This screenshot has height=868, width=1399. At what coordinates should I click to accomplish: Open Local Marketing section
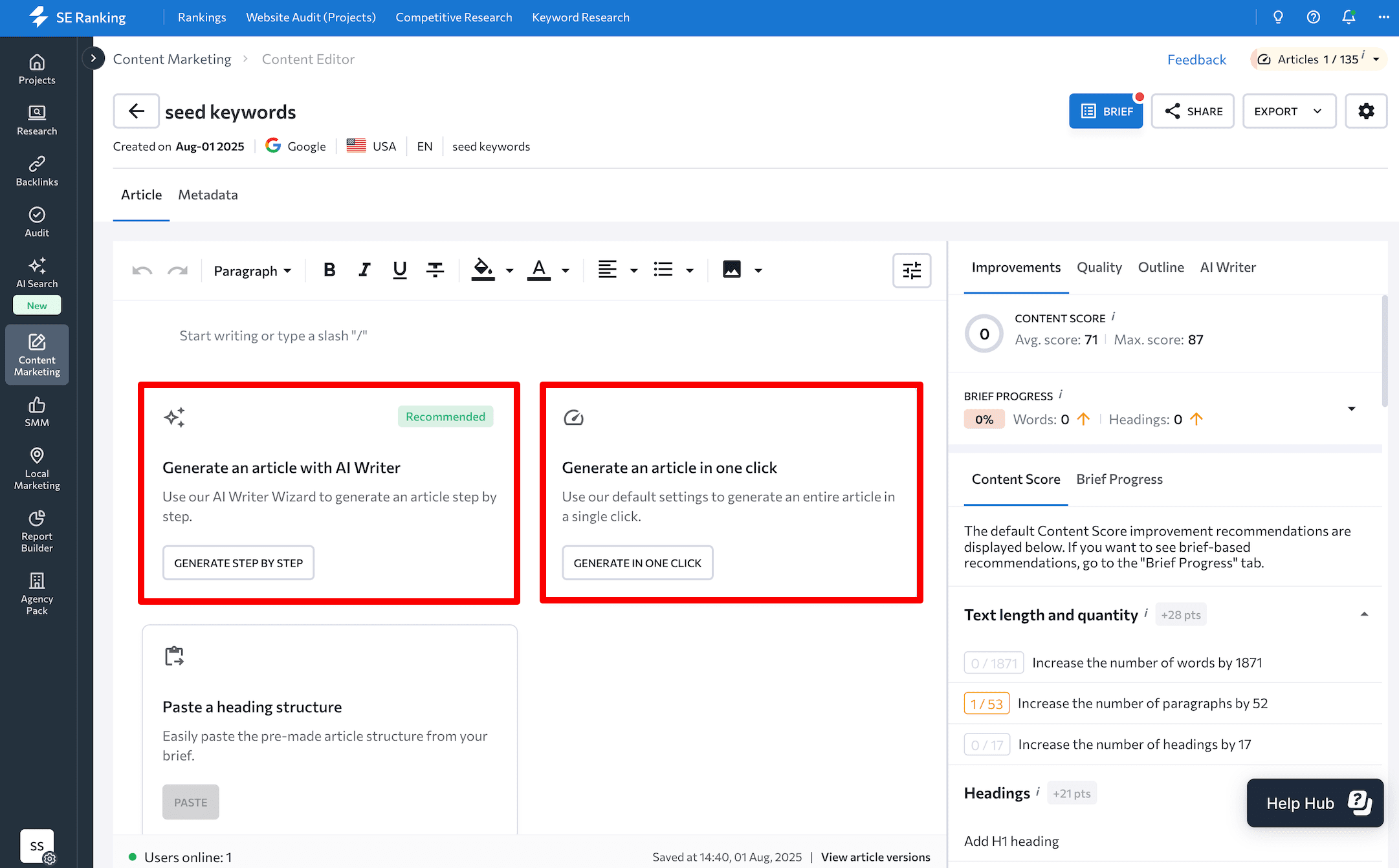[37, 469]
